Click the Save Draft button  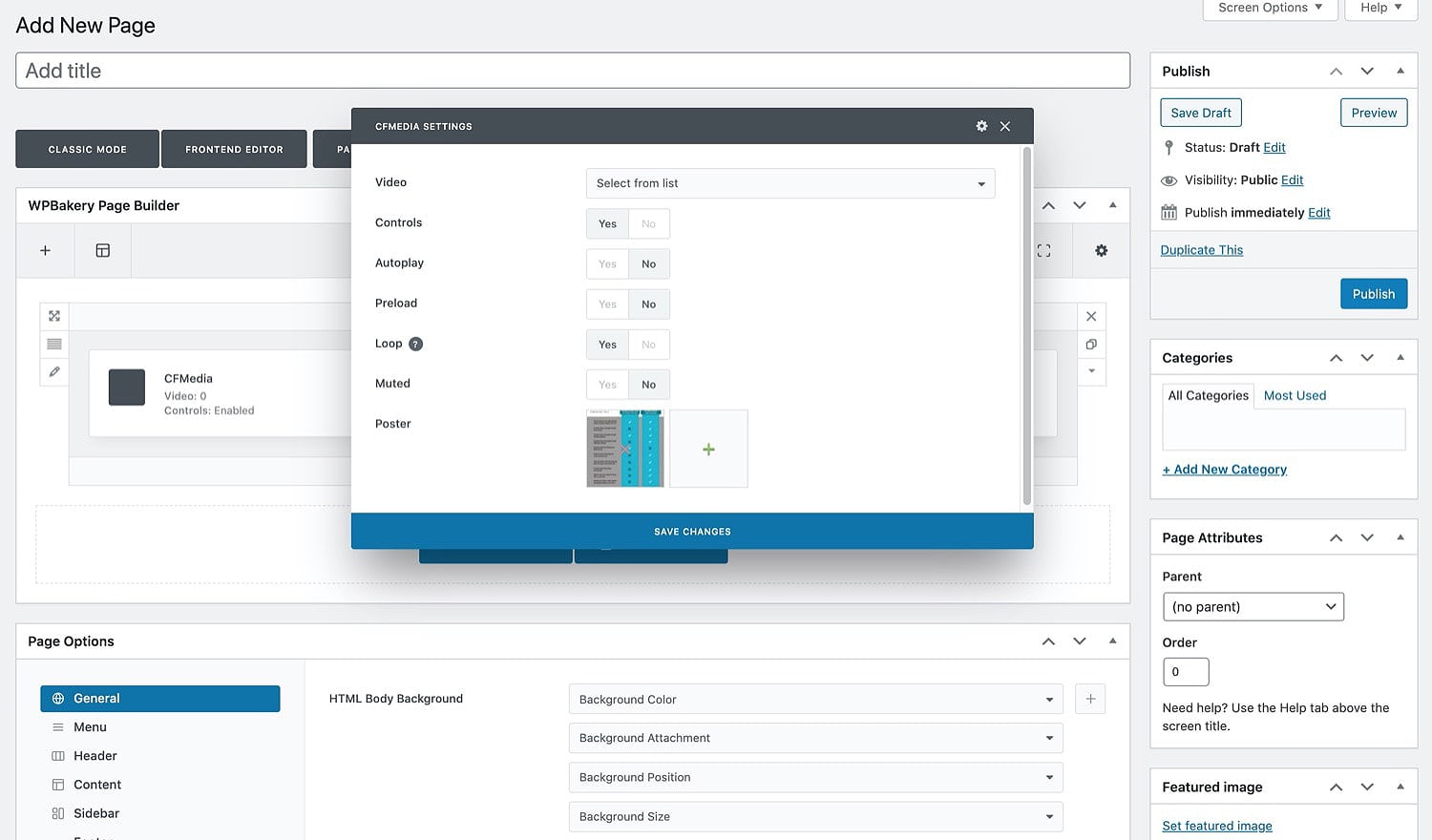point(1200,113)
